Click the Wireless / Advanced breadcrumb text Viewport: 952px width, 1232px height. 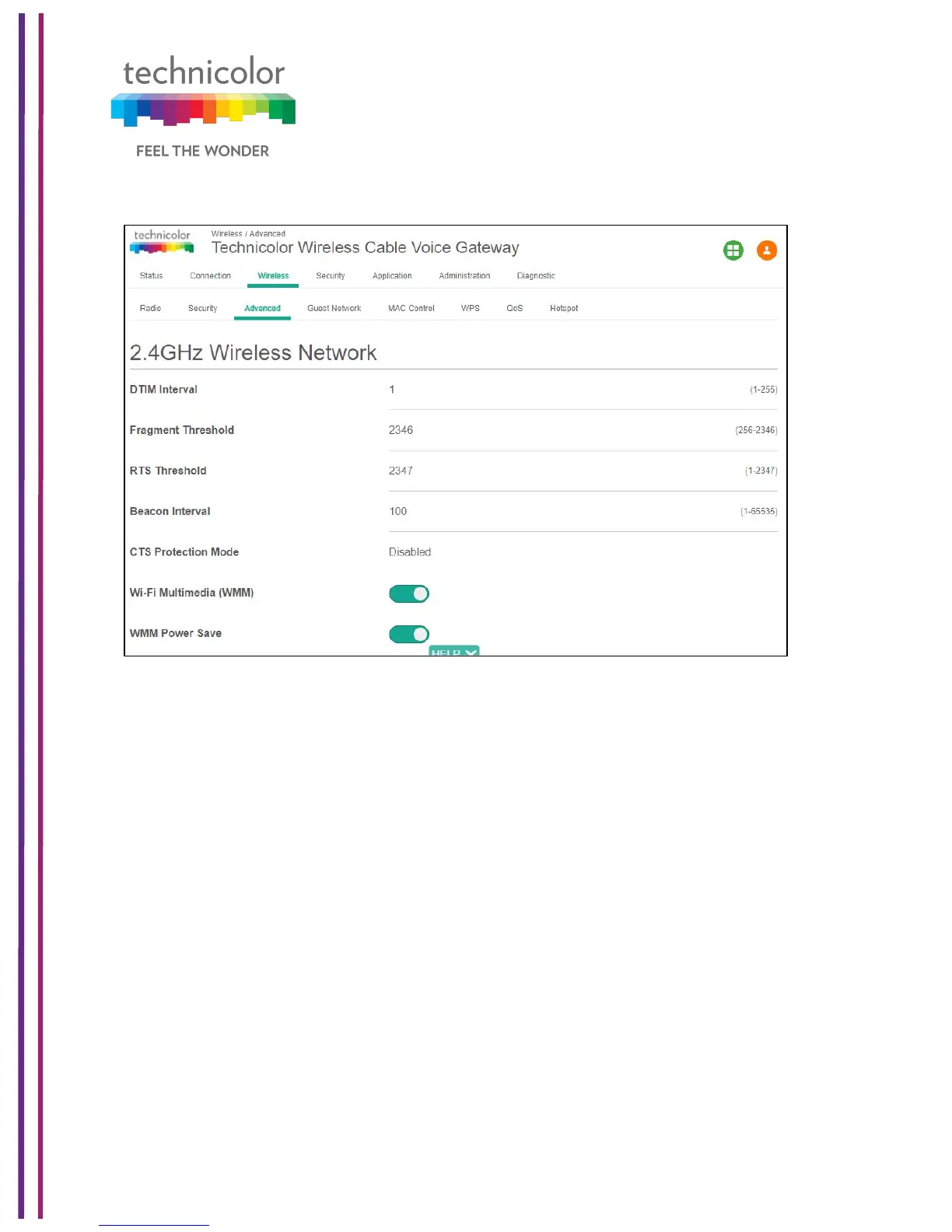point(248,233)
